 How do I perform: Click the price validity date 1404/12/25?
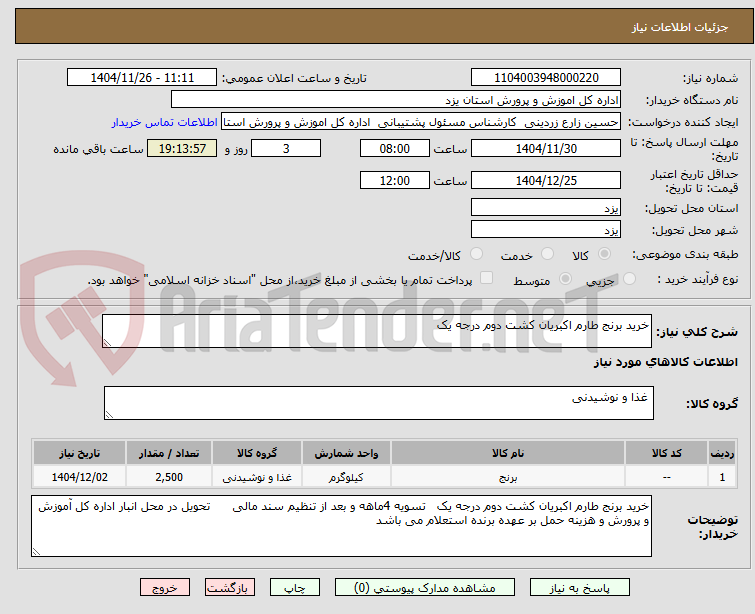(x=546, y=181)
